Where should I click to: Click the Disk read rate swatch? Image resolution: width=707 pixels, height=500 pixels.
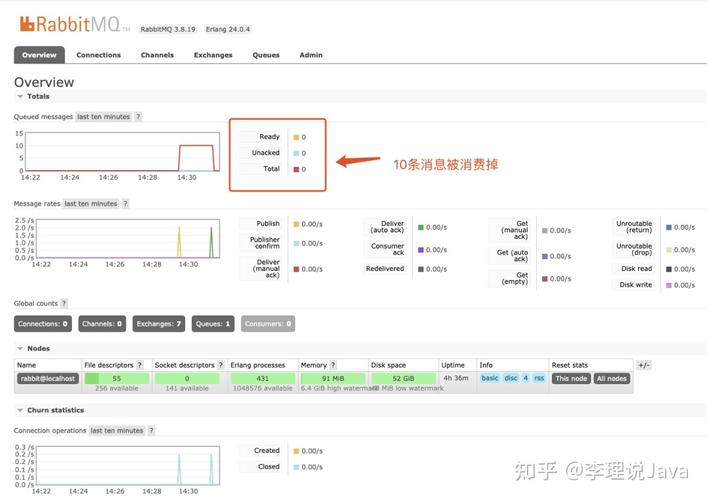pyautogui.click(x=669, y=269)
